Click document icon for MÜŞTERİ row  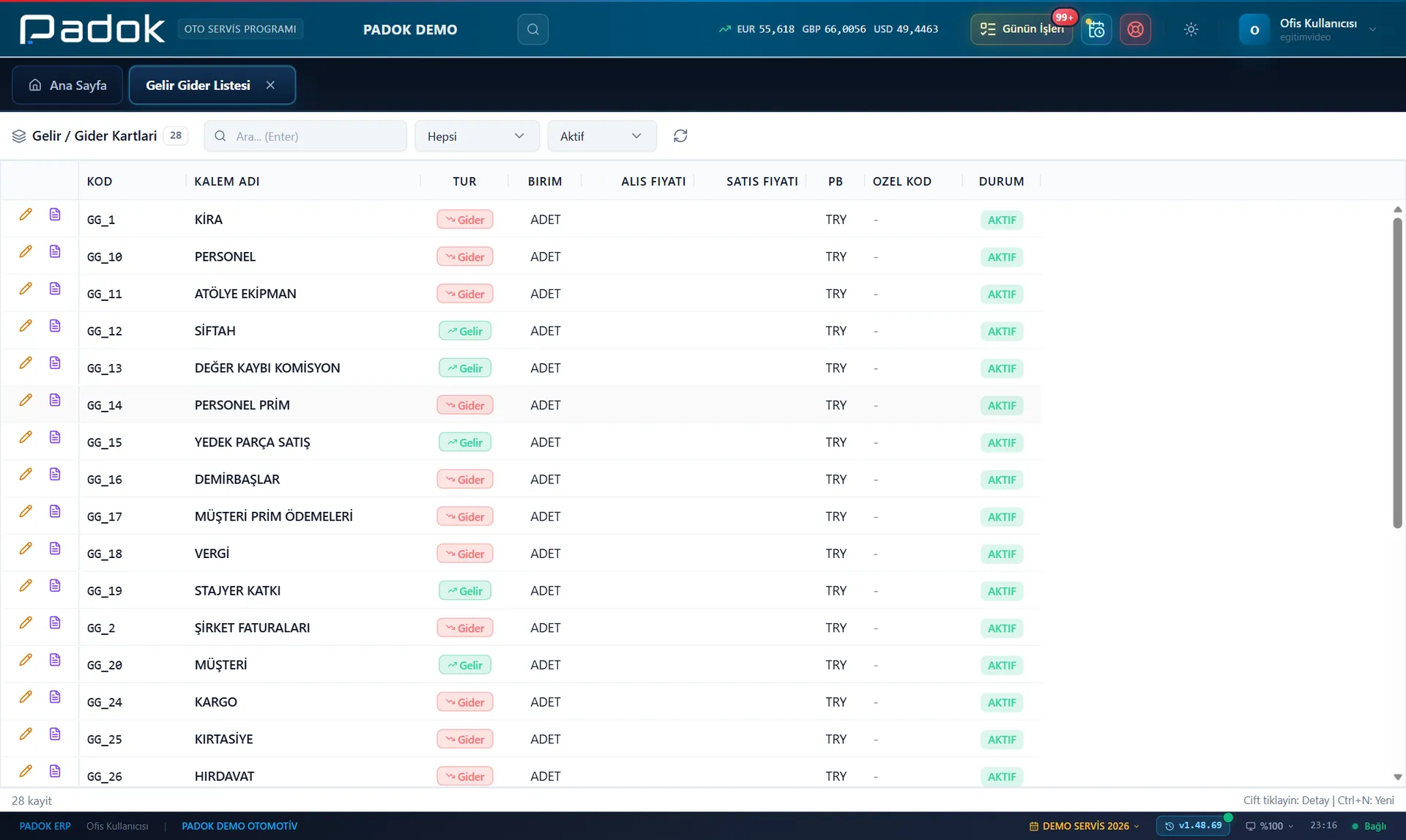click(x=55, y=660)
